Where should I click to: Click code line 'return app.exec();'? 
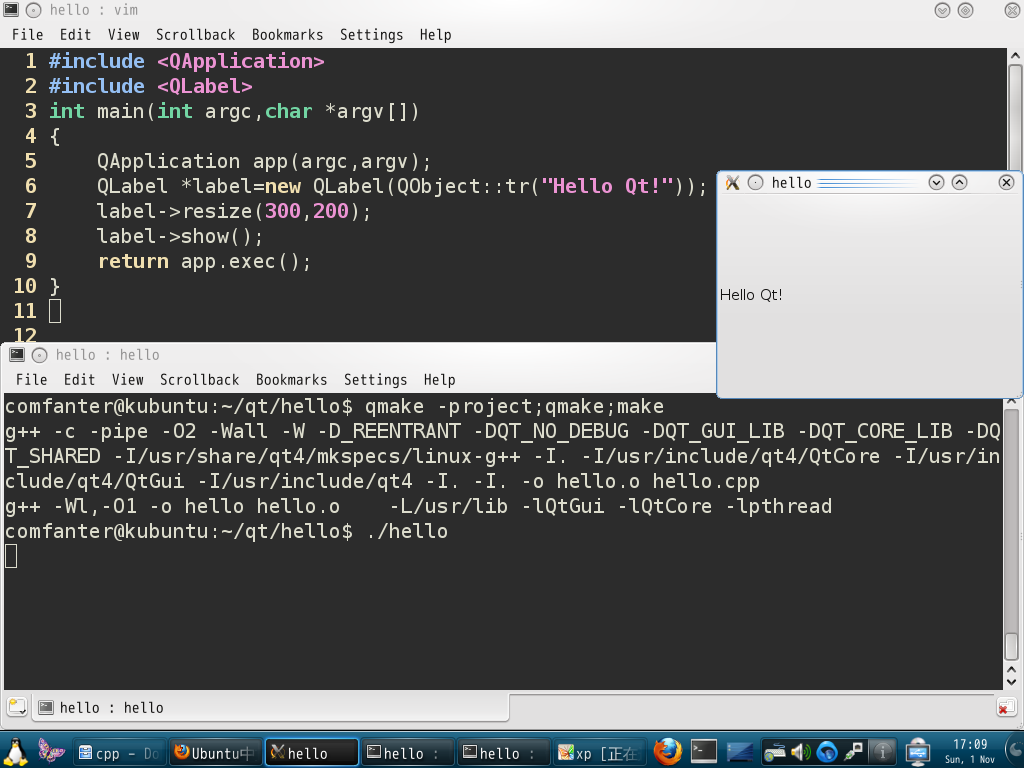(204, 261)
